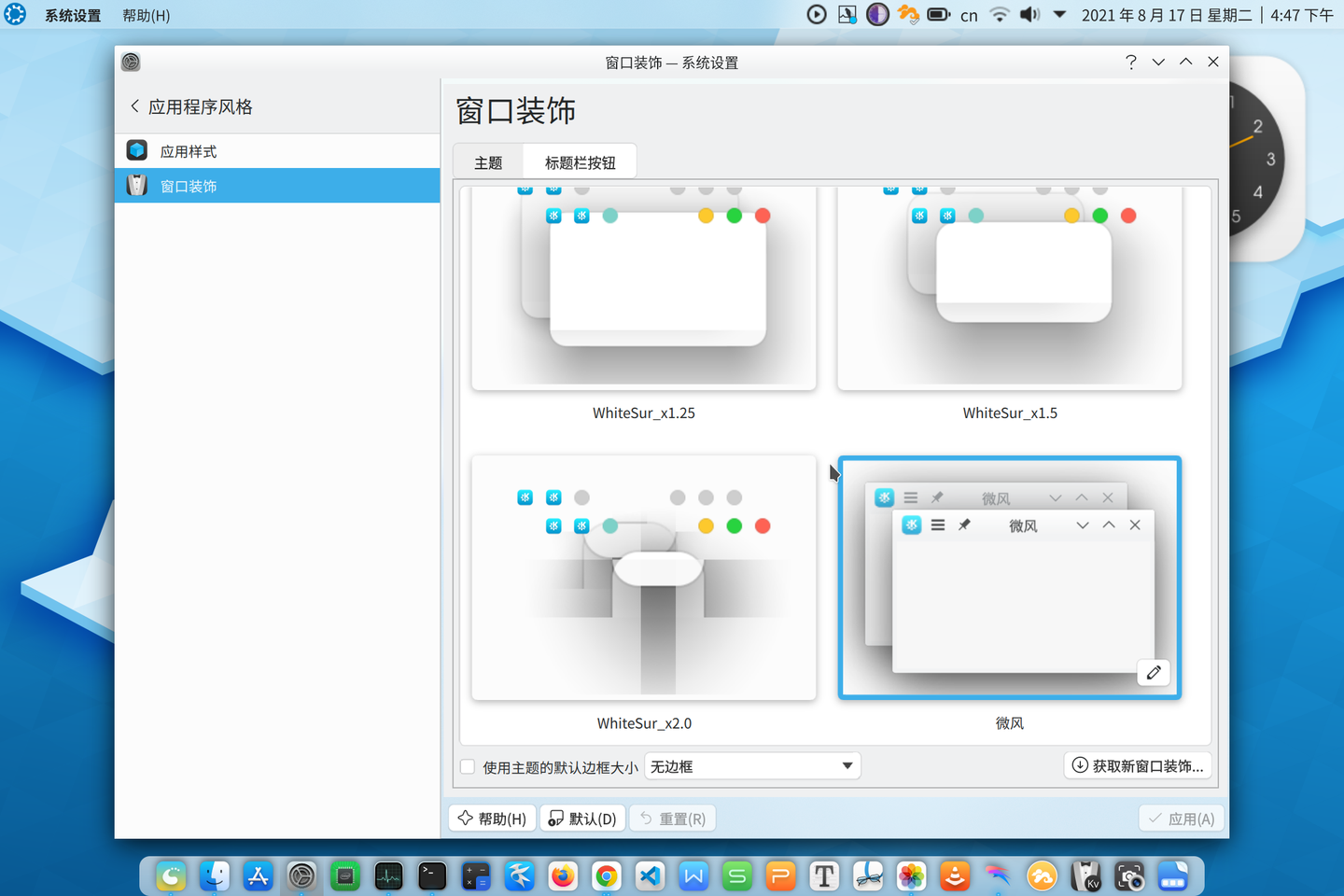
Task: Open the 无边框 border size dropdown
Action: (x=752, y=766)
